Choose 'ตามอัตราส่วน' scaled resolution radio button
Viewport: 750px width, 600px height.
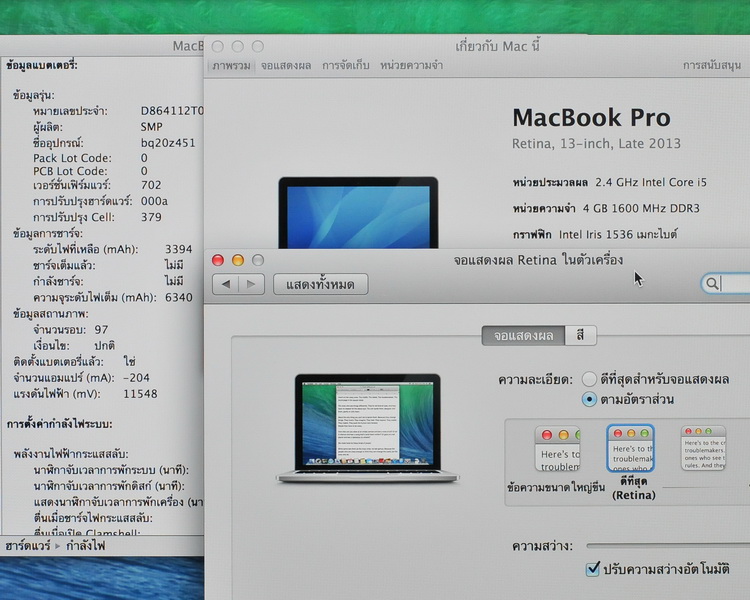(x=589, y=399)
